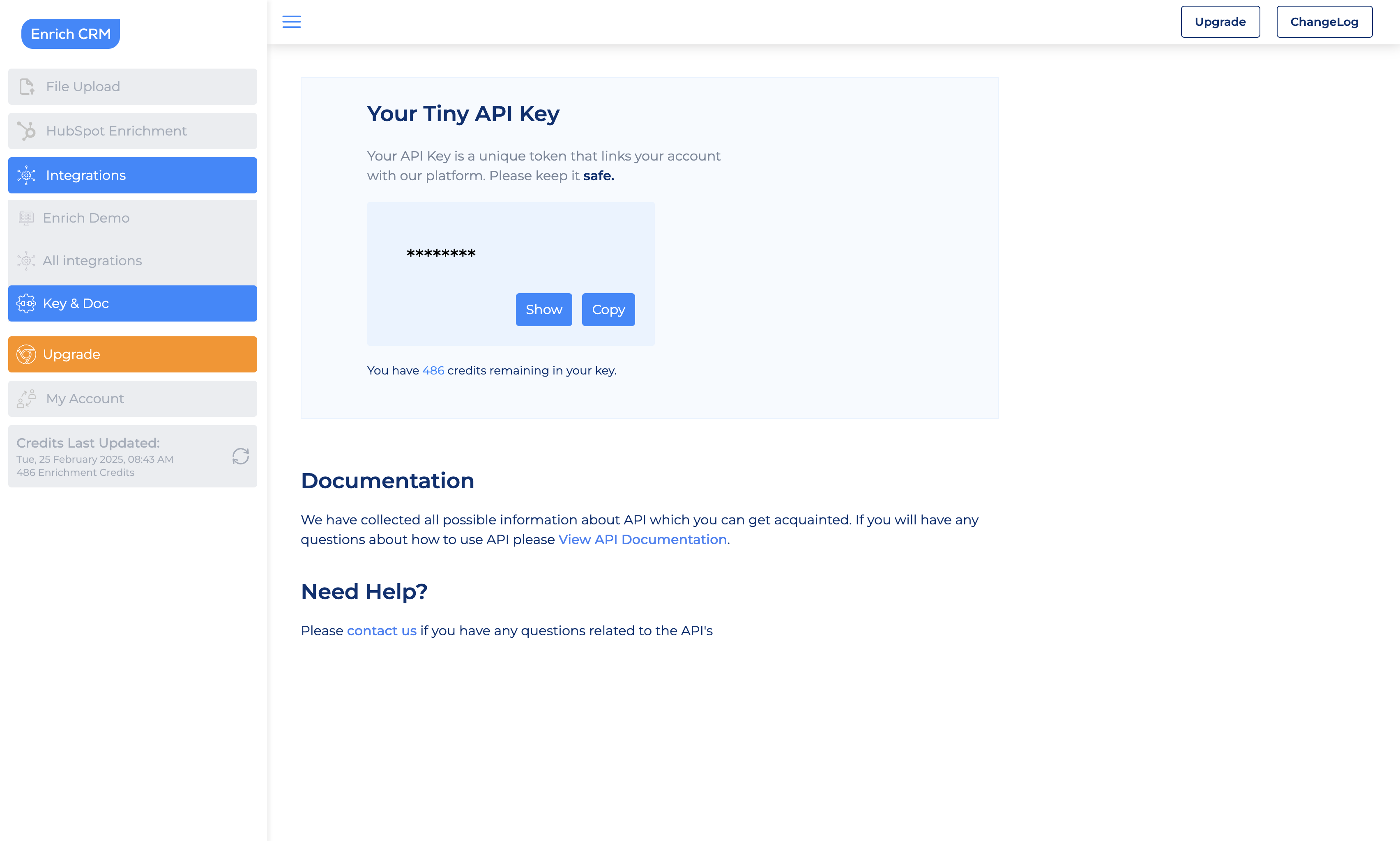
Task: Copy the API key to clipboard
Action: coord(608,309)
